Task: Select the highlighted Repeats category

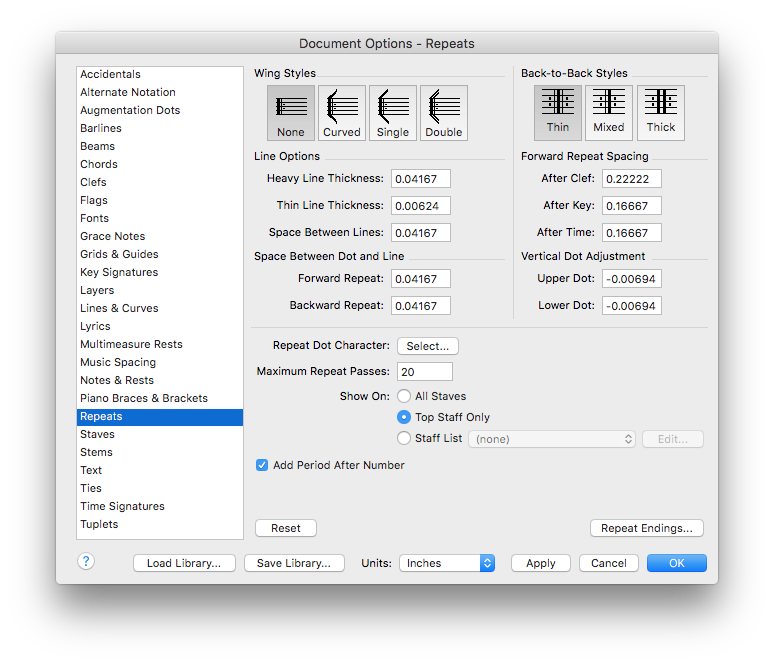Action: [x=159, y=417]
